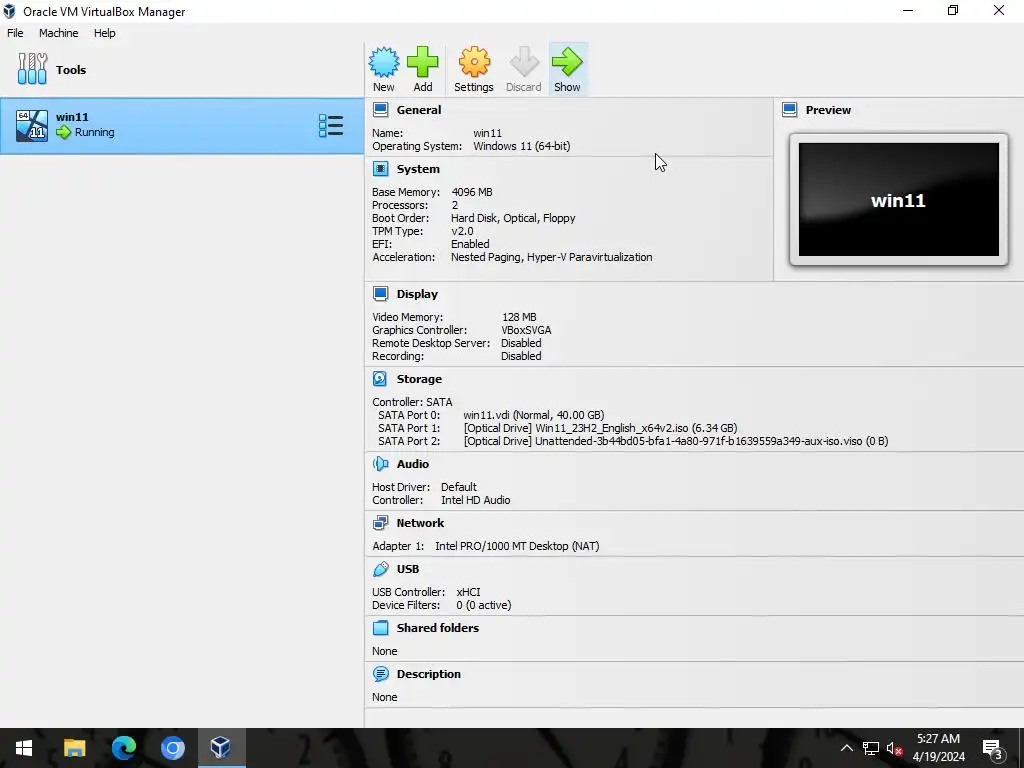Click the General section monitor icon
Image resolution: width=1024 pixels, height=768 pixels.
[x=380, y=110]
